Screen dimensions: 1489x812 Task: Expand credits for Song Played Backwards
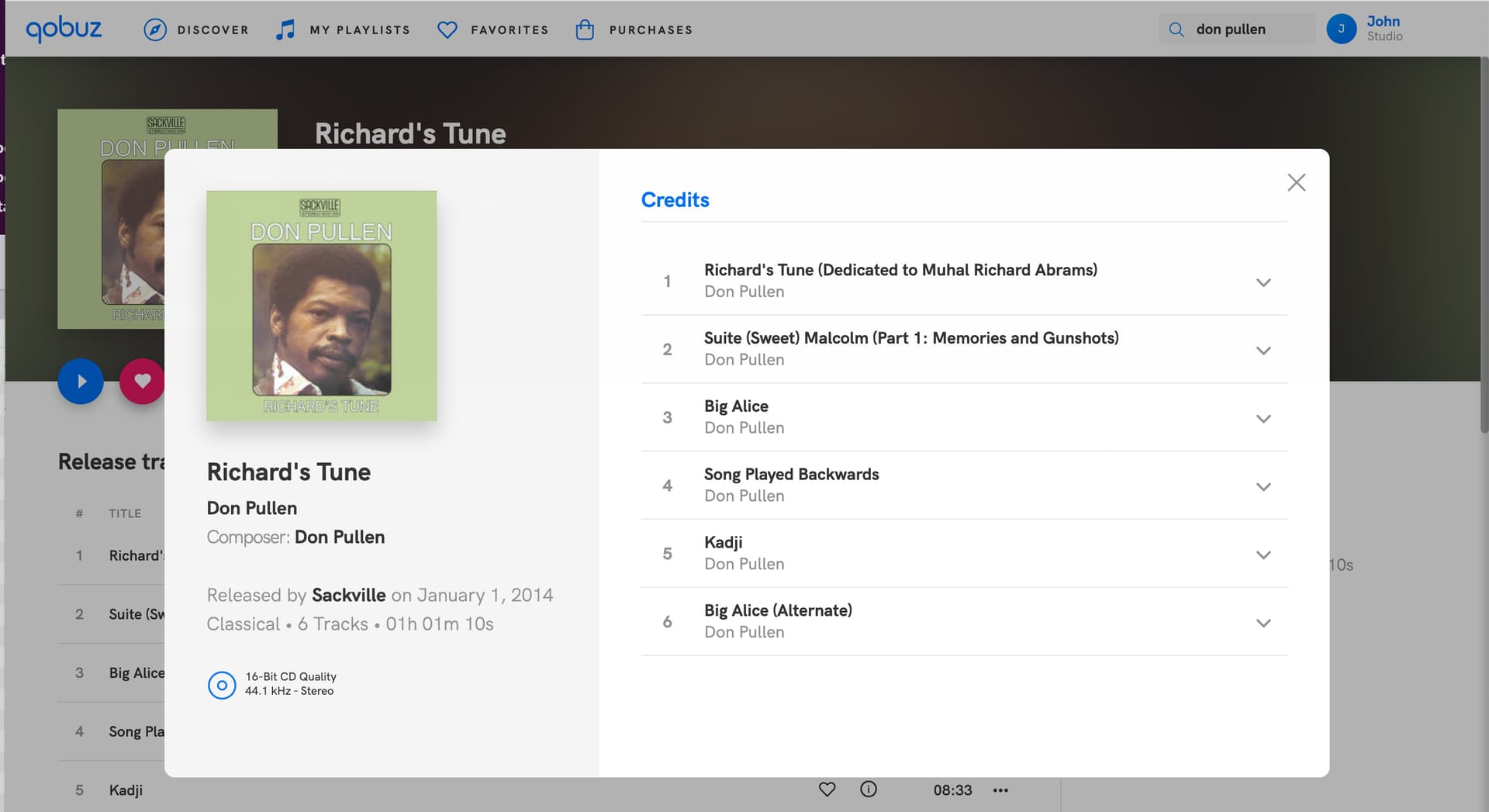pos(1263,487)
